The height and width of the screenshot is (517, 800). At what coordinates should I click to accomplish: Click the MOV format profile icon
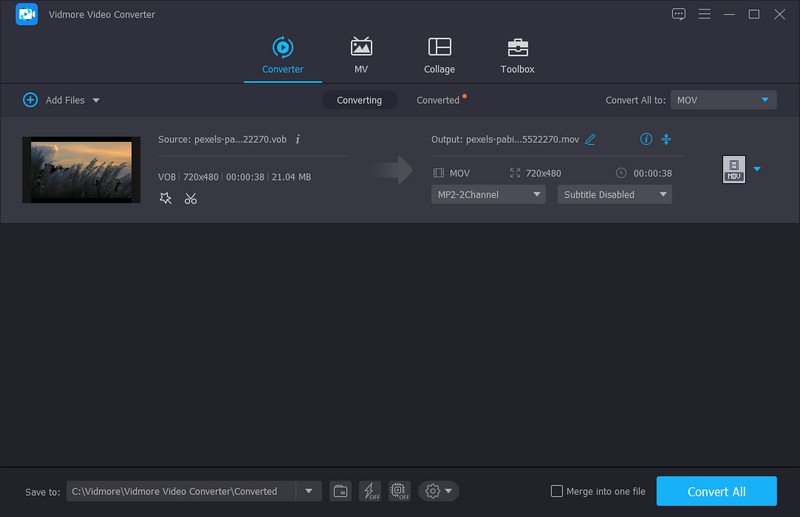point(734,170)
